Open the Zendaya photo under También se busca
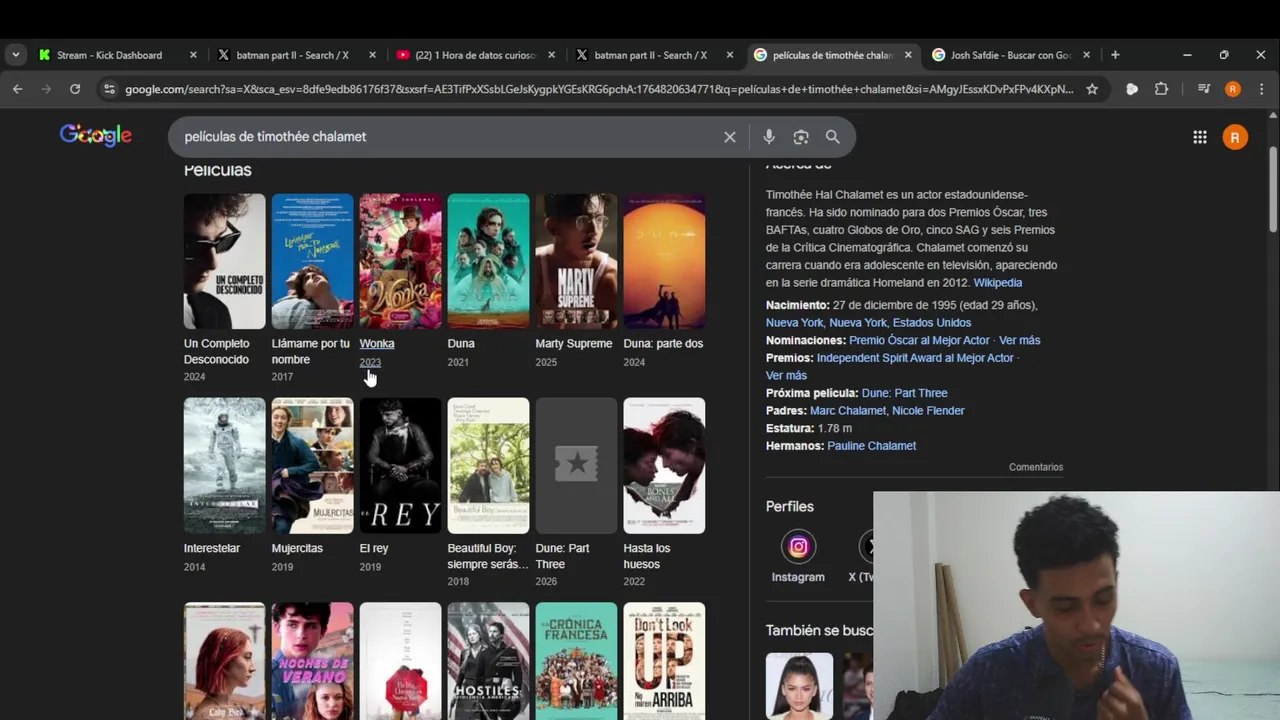This screenshot has width=1280, height=720. pos(799,686)
